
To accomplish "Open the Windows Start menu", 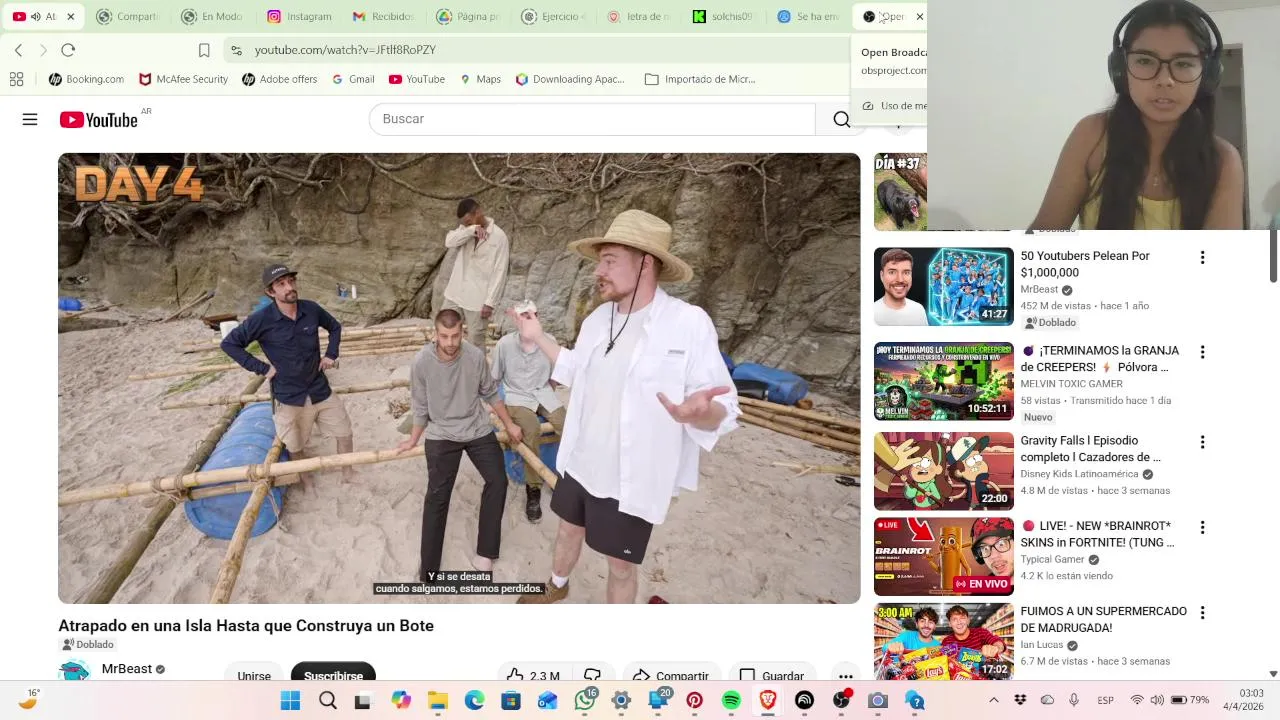I will [x=290, y=701].
